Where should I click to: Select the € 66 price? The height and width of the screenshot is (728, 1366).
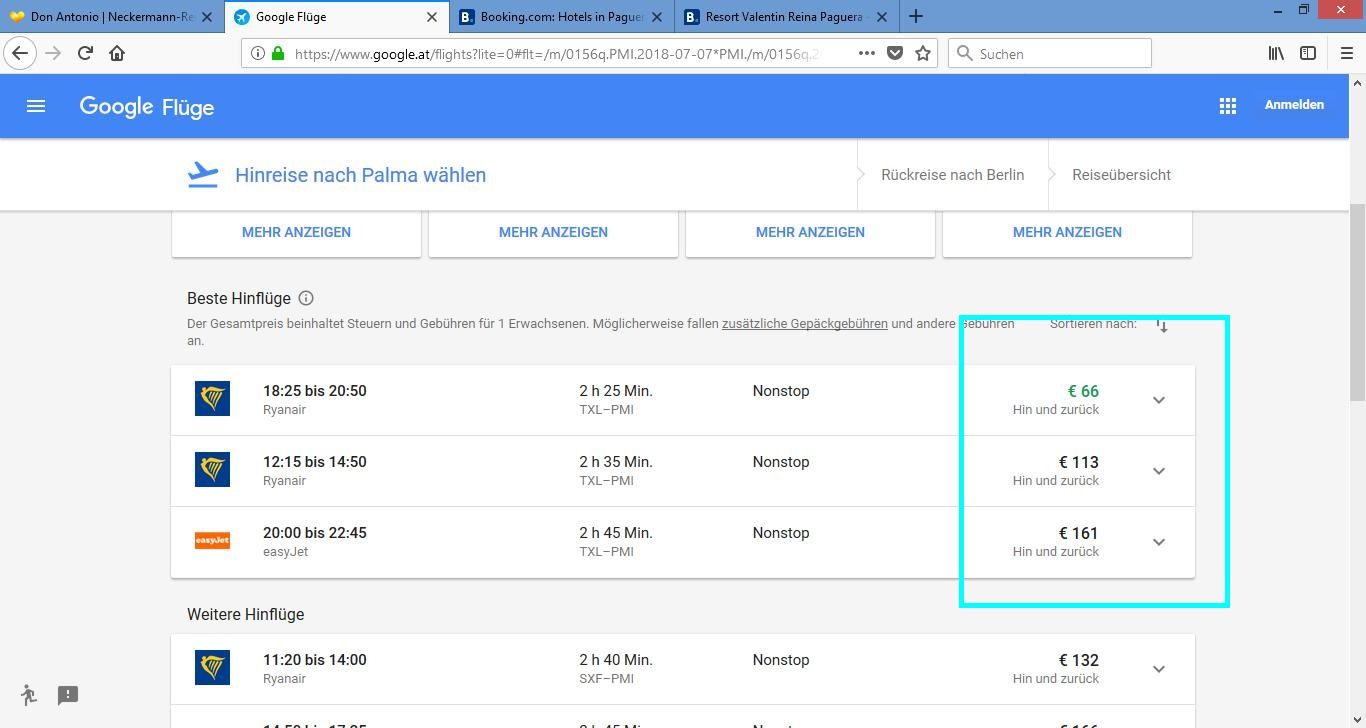(x=1083, y=391)
